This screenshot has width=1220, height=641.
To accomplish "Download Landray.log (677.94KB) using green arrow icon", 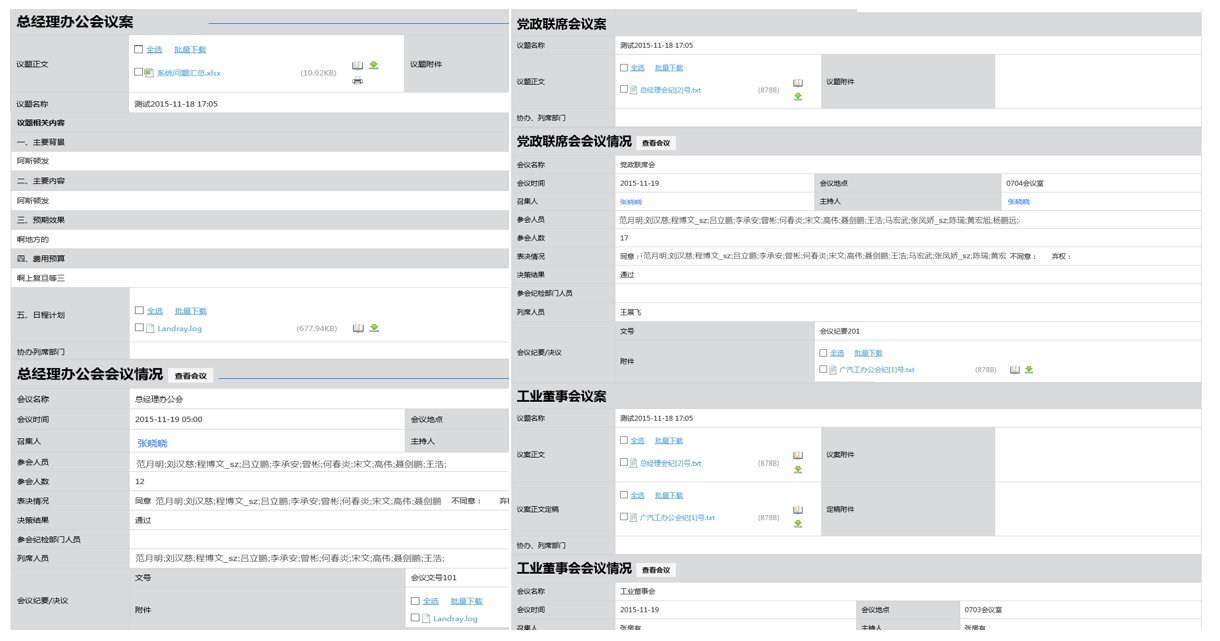I will pos(374,328).
